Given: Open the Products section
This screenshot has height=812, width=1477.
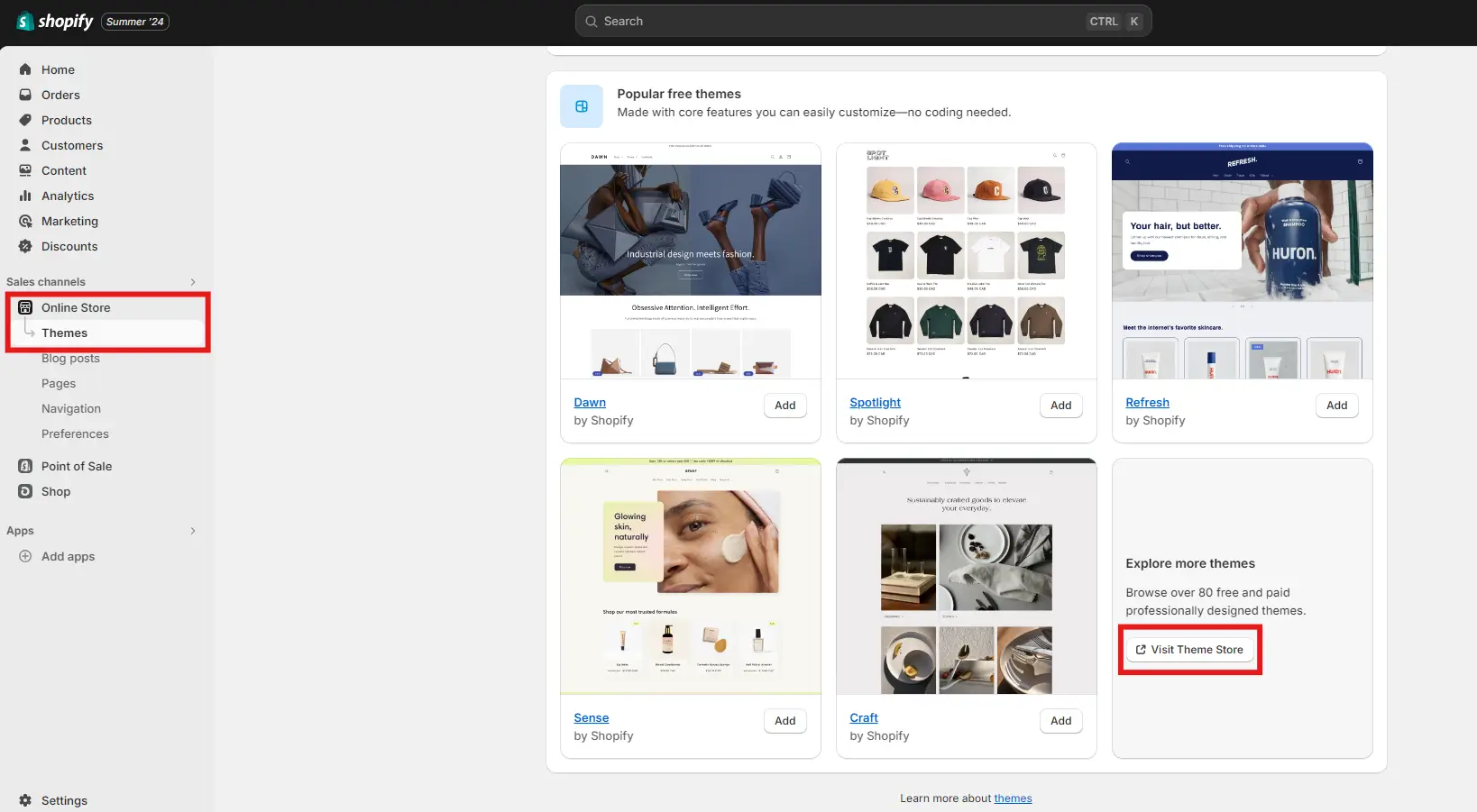Looking at the screenshot, I should point(67,120).
